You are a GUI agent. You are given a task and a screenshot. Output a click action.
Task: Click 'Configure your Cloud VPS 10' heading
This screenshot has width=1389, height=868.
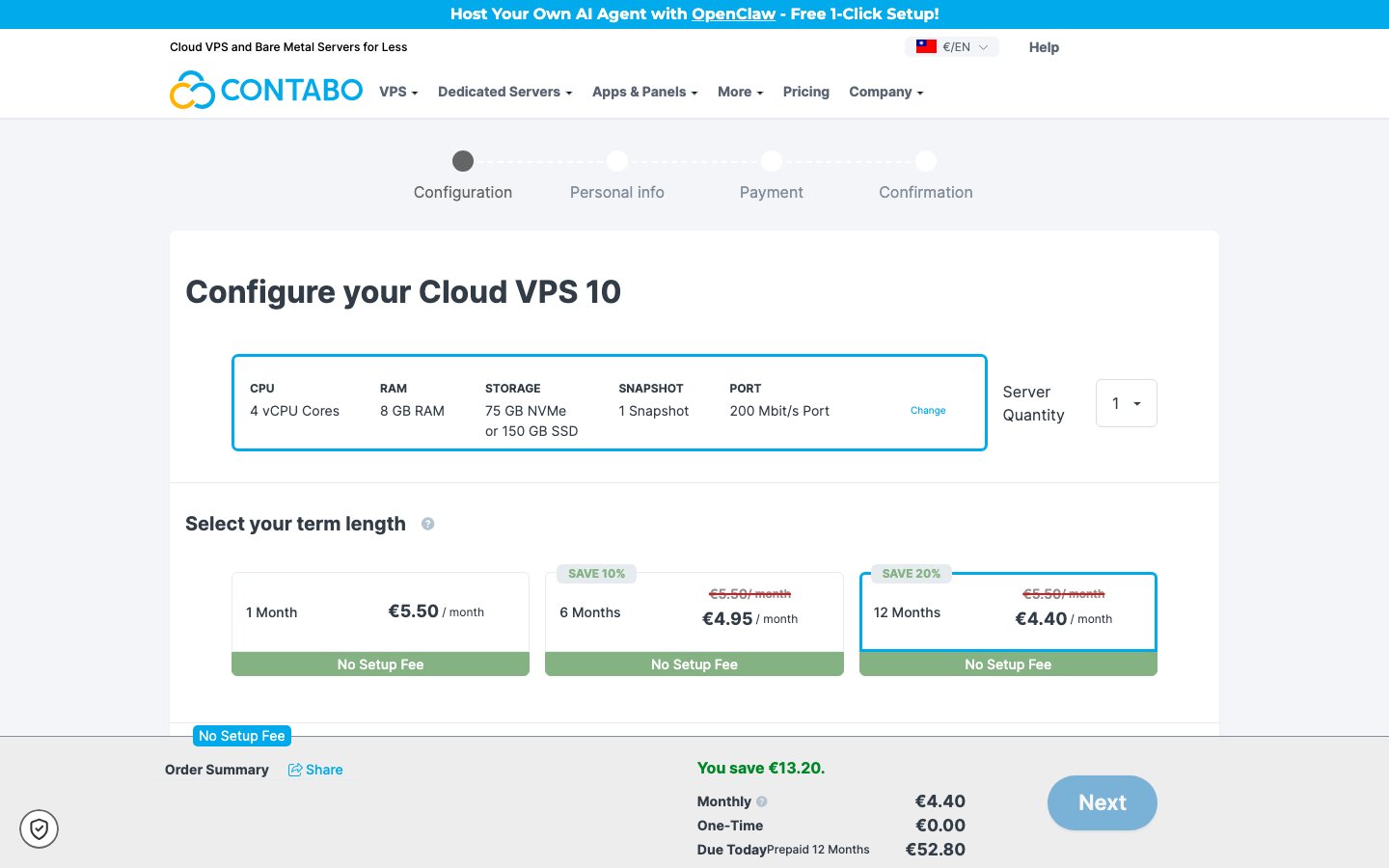[403, 291]
